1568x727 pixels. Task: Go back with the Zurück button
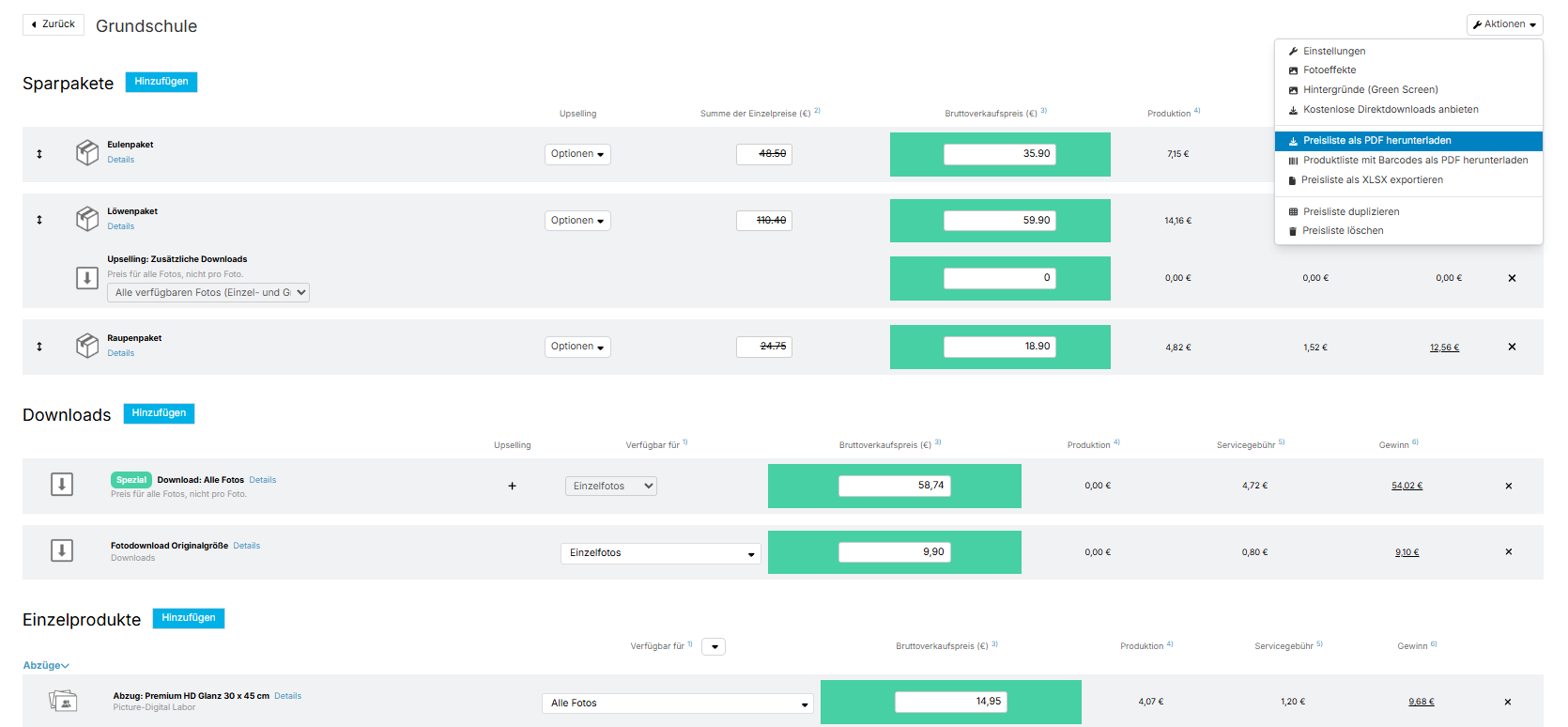pyautogui.click(x=54, y=24)
